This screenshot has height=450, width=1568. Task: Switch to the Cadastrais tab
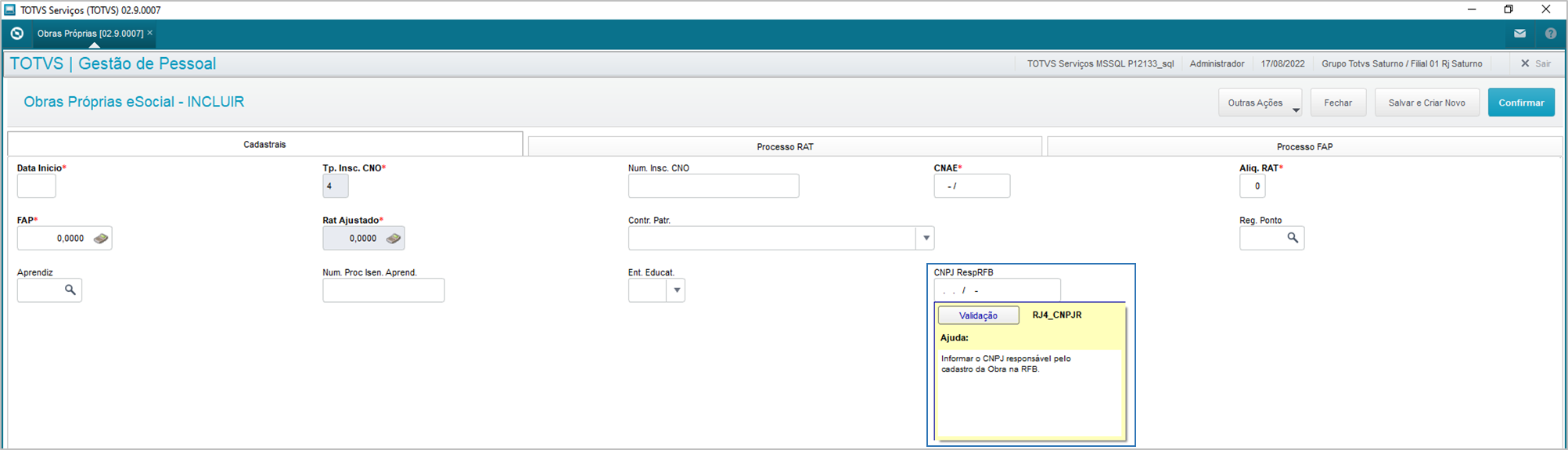coord(264,144)
